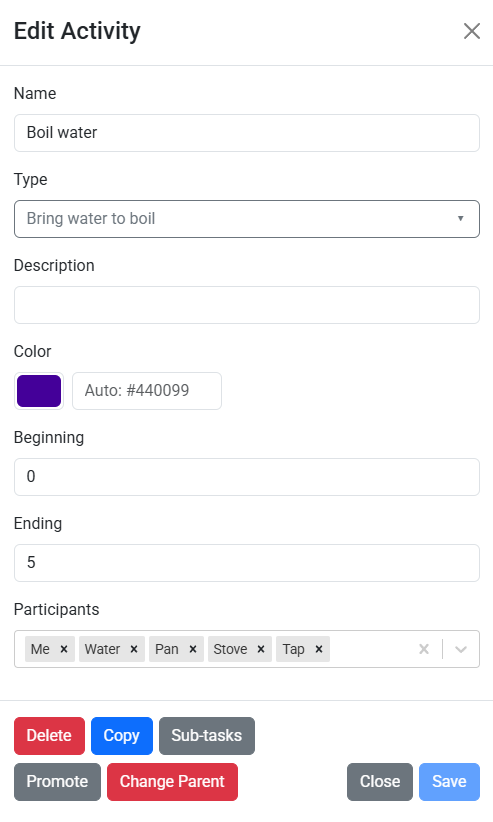Click the blue Copy button
493x822 pixels.
coord(122,736)
